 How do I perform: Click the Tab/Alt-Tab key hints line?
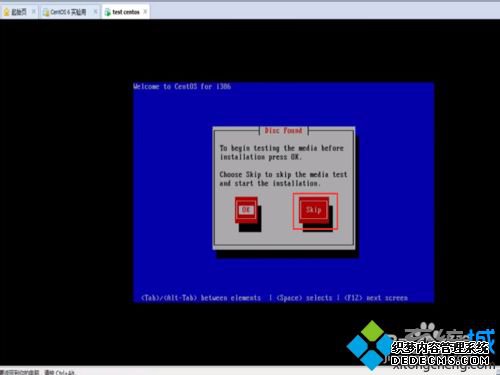point(274,298)
